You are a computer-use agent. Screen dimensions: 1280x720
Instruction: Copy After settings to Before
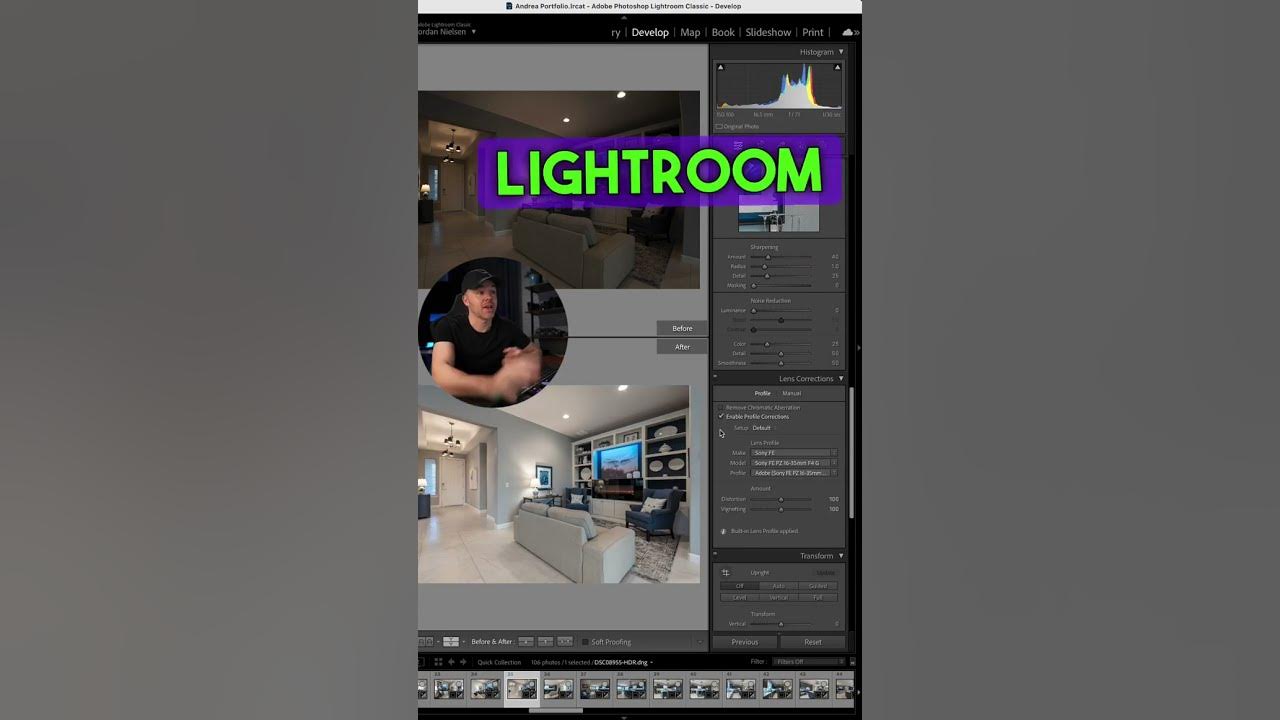(545, 641)
